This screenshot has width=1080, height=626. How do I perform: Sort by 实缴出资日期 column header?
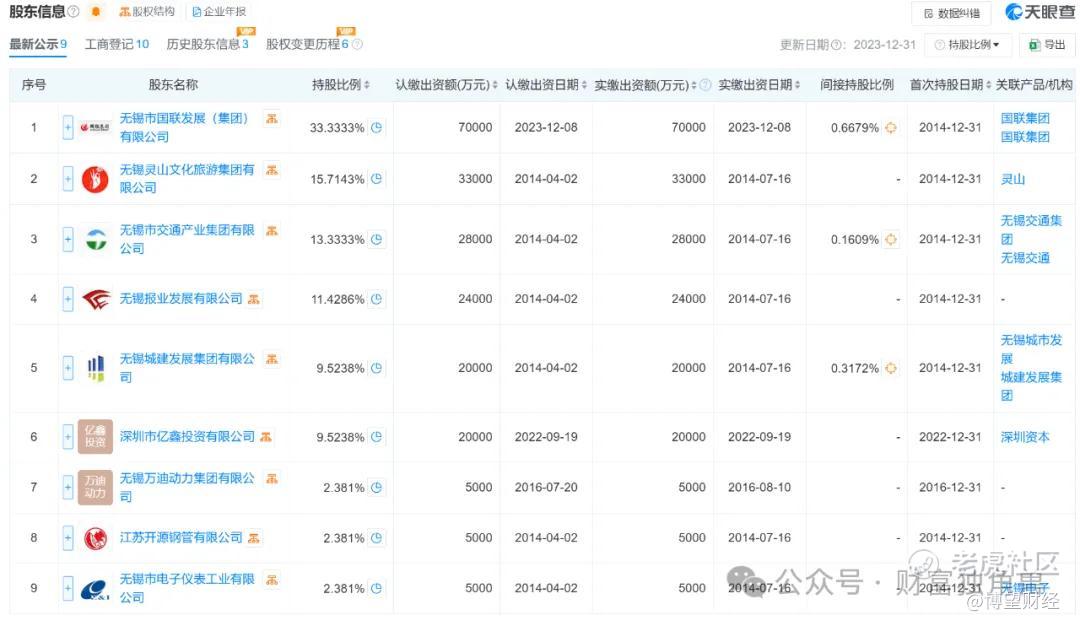point(759,85)
